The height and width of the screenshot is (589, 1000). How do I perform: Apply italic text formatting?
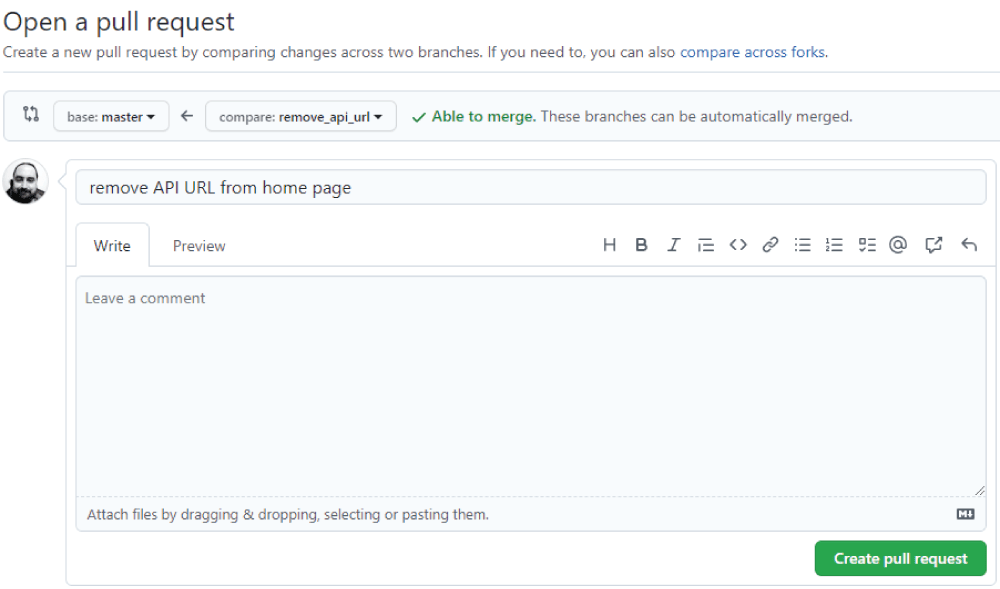tap(673, 245)
